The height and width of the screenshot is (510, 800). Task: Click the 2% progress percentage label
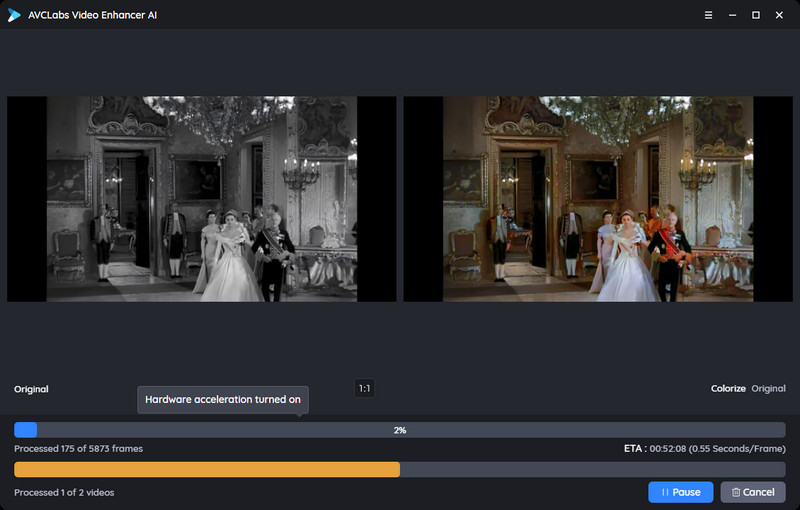coord(400,430)
